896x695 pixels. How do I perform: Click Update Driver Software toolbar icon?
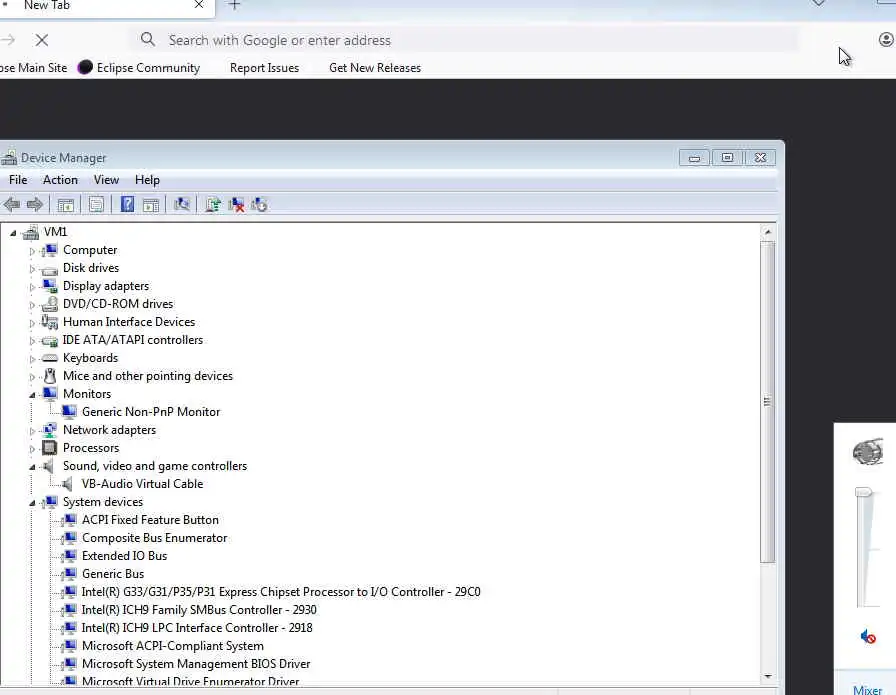[213, 205]
